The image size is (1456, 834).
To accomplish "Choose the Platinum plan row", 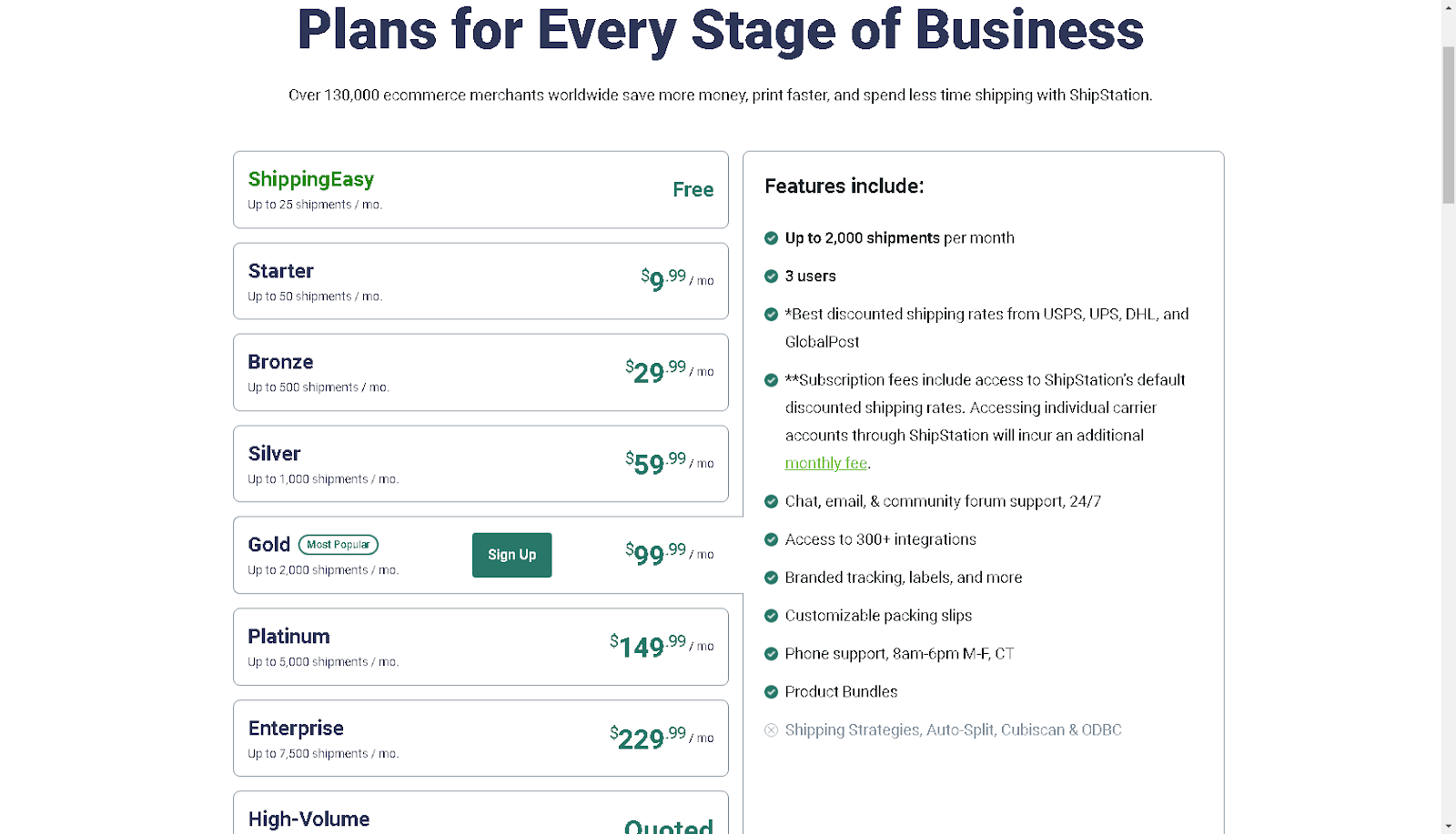I will tap(480, 647).
